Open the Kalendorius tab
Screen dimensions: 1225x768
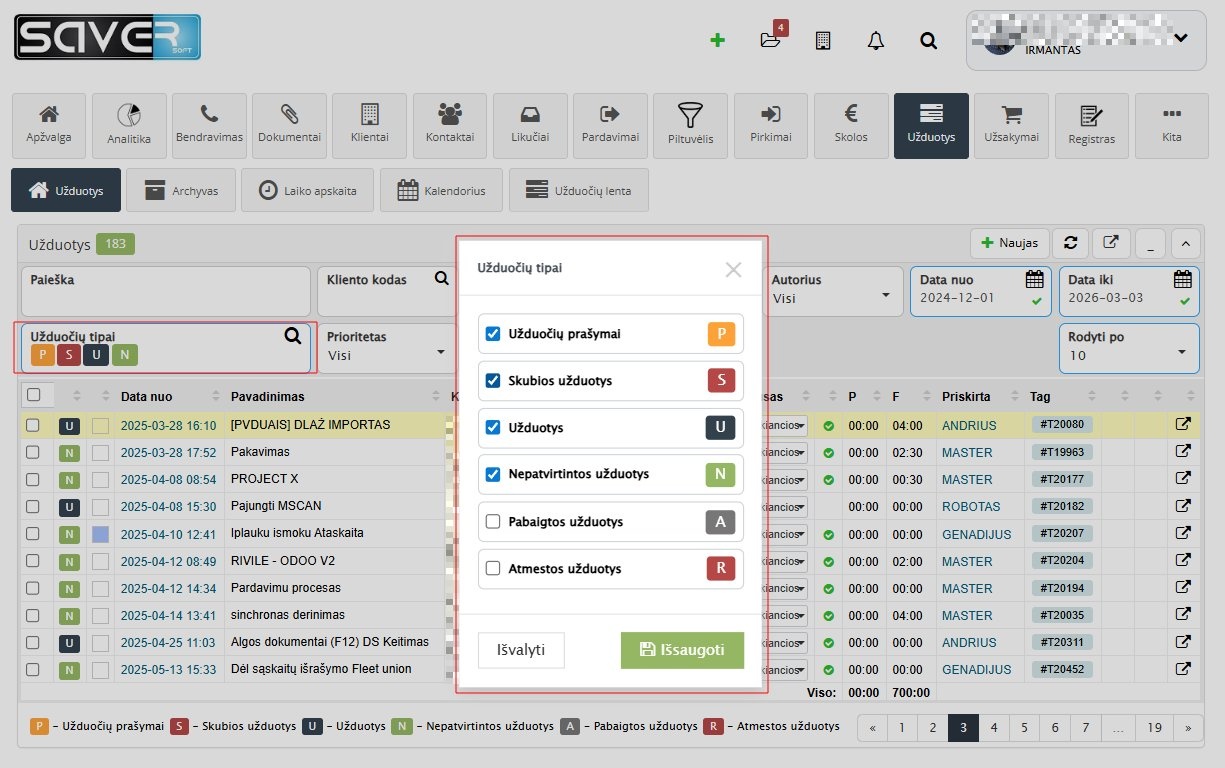(x=440, y=190)
